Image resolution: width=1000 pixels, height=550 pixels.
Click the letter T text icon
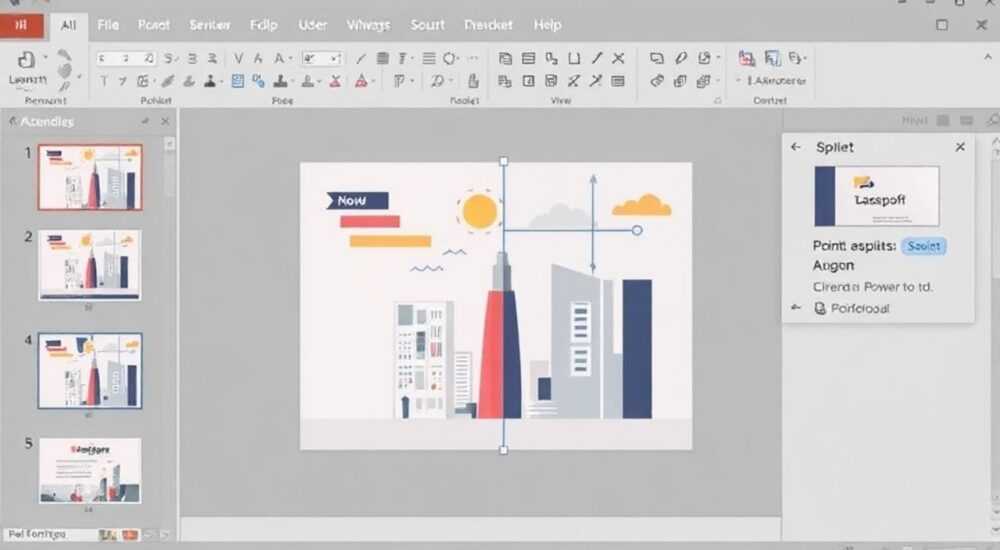point(104,81)
